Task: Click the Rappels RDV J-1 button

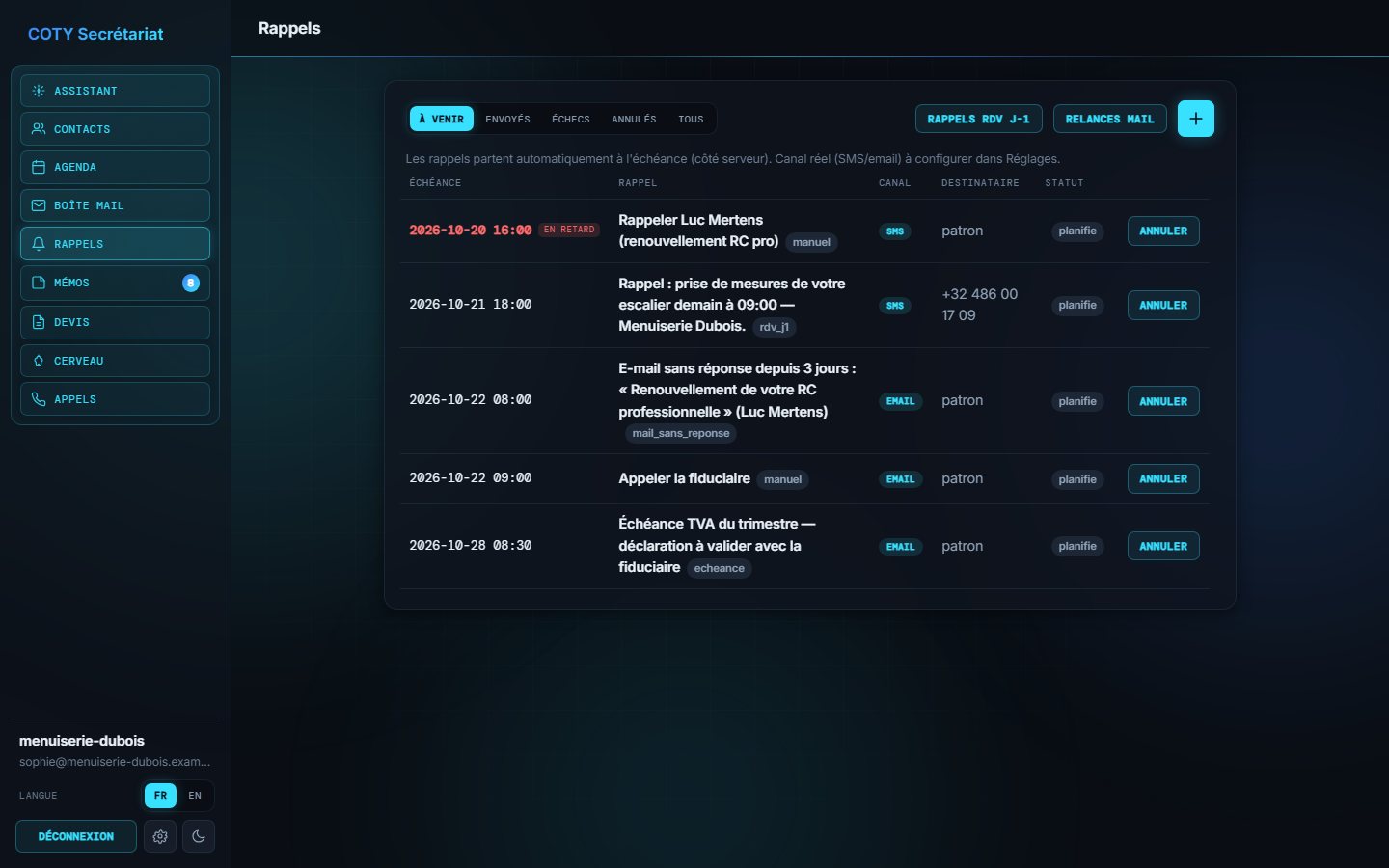Action: pyautogui.click(x=978, y=119)
